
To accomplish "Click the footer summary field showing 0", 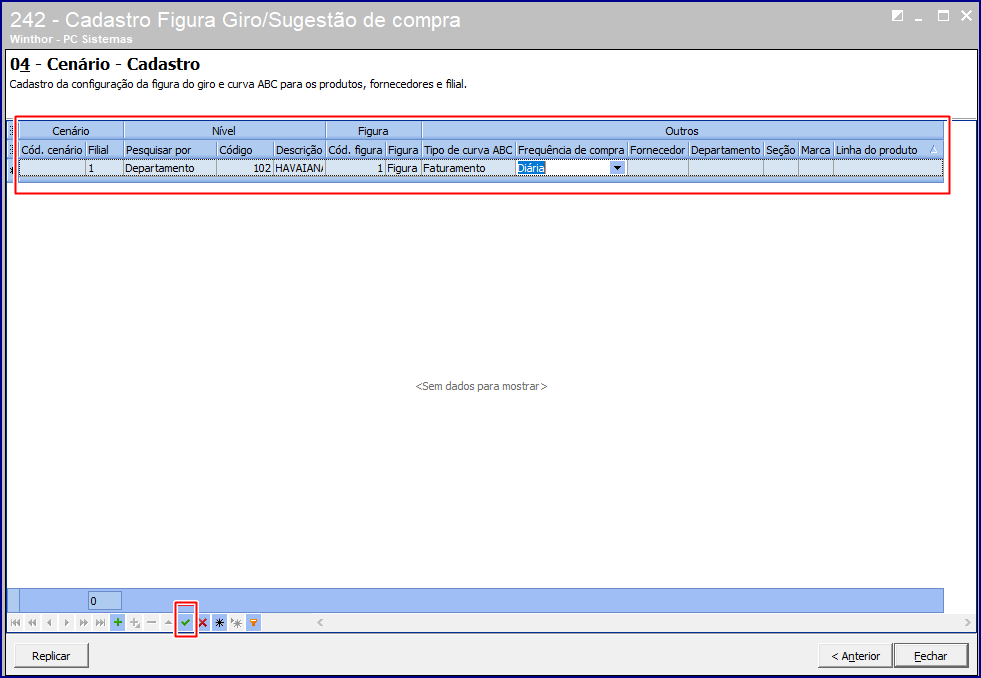I will pyautogui.click(x=104, y=601).
